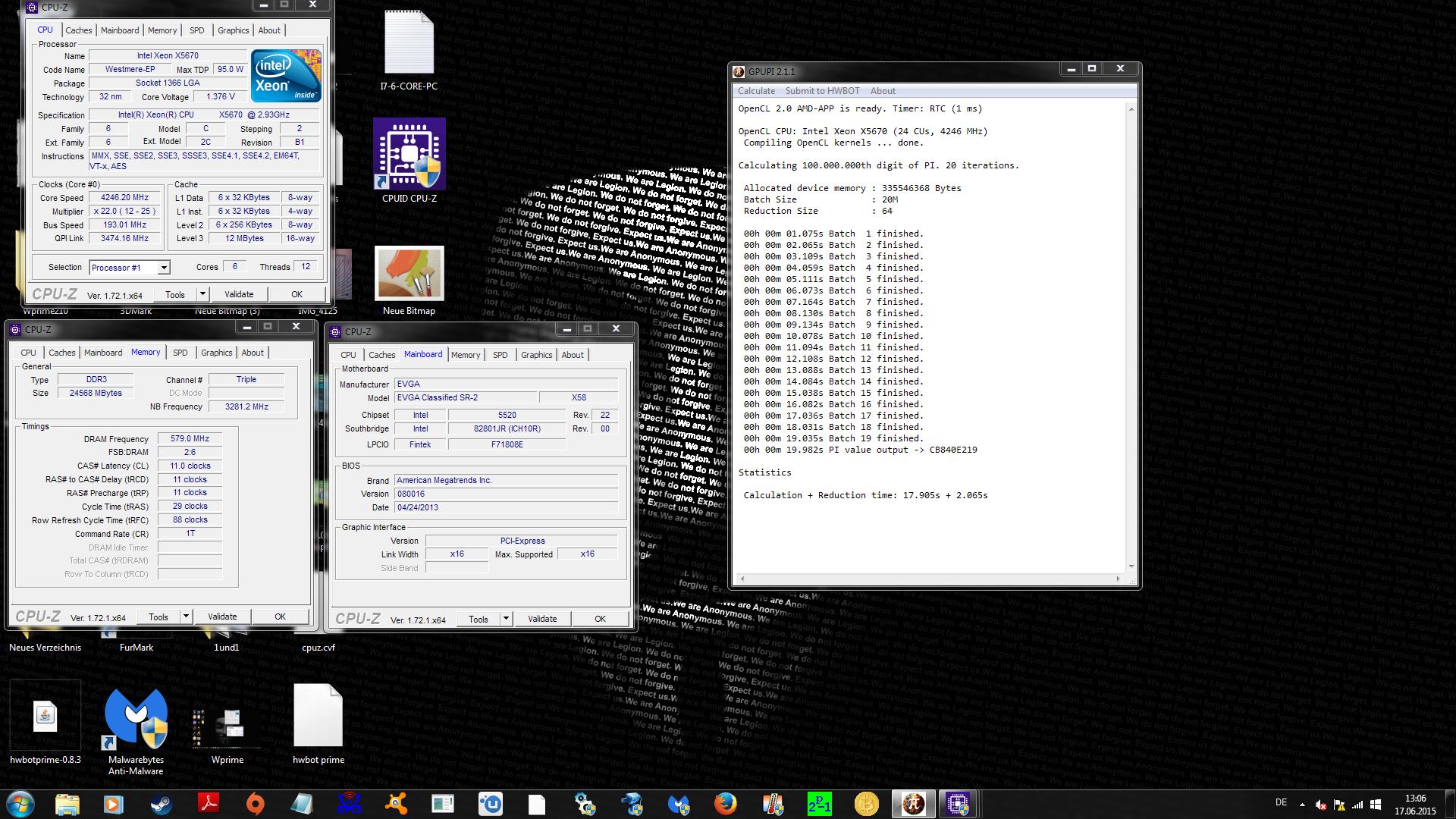Viewport: 1456px width, 819px height.
Task: Expand hidden system tray icons arrow
Action: (1302, 805)
